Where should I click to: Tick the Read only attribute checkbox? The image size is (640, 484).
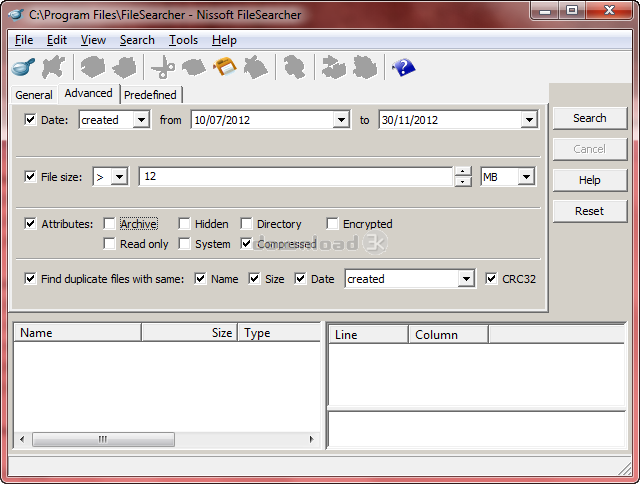[109, 244]
